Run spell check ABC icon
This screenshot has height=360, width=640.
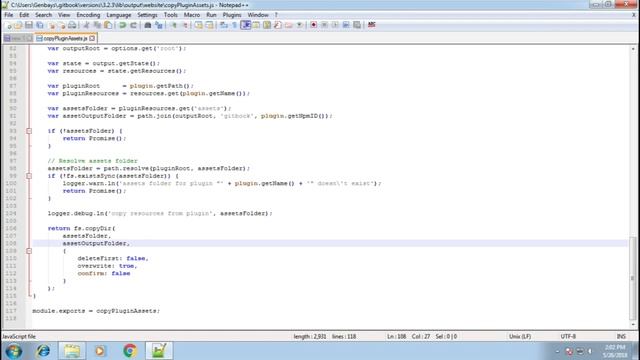[x=371, y=25]
